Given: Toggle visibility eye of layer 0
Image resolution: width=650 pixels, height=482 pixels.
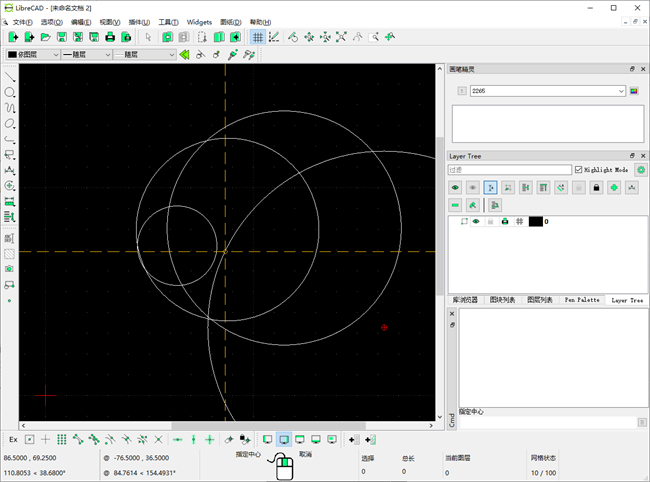Looking at the screenshot, I should (x=476, y=221).
